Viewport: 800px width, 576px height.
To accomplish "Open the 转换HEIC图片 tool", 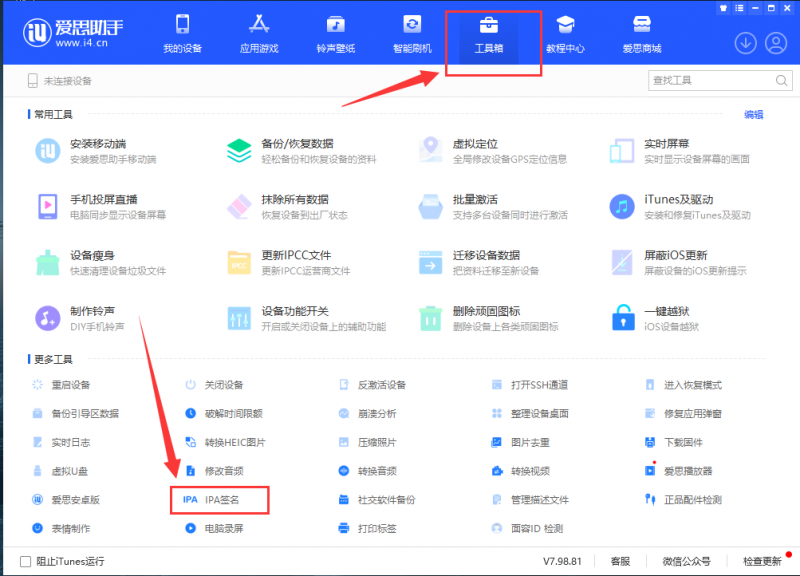I will [226, 442].
